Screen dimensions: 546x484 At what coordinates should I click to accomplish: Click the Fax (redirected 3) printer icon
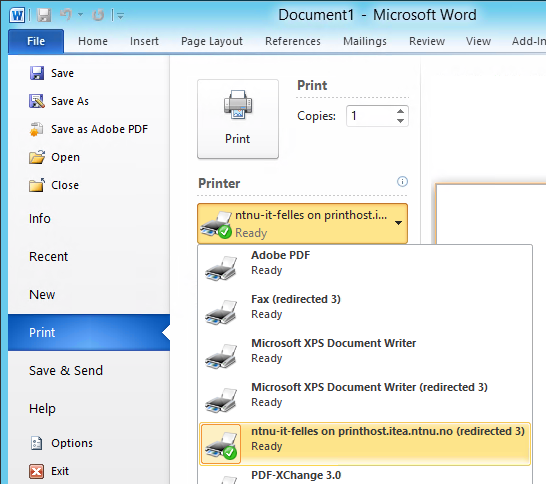[x=221, y=312]
